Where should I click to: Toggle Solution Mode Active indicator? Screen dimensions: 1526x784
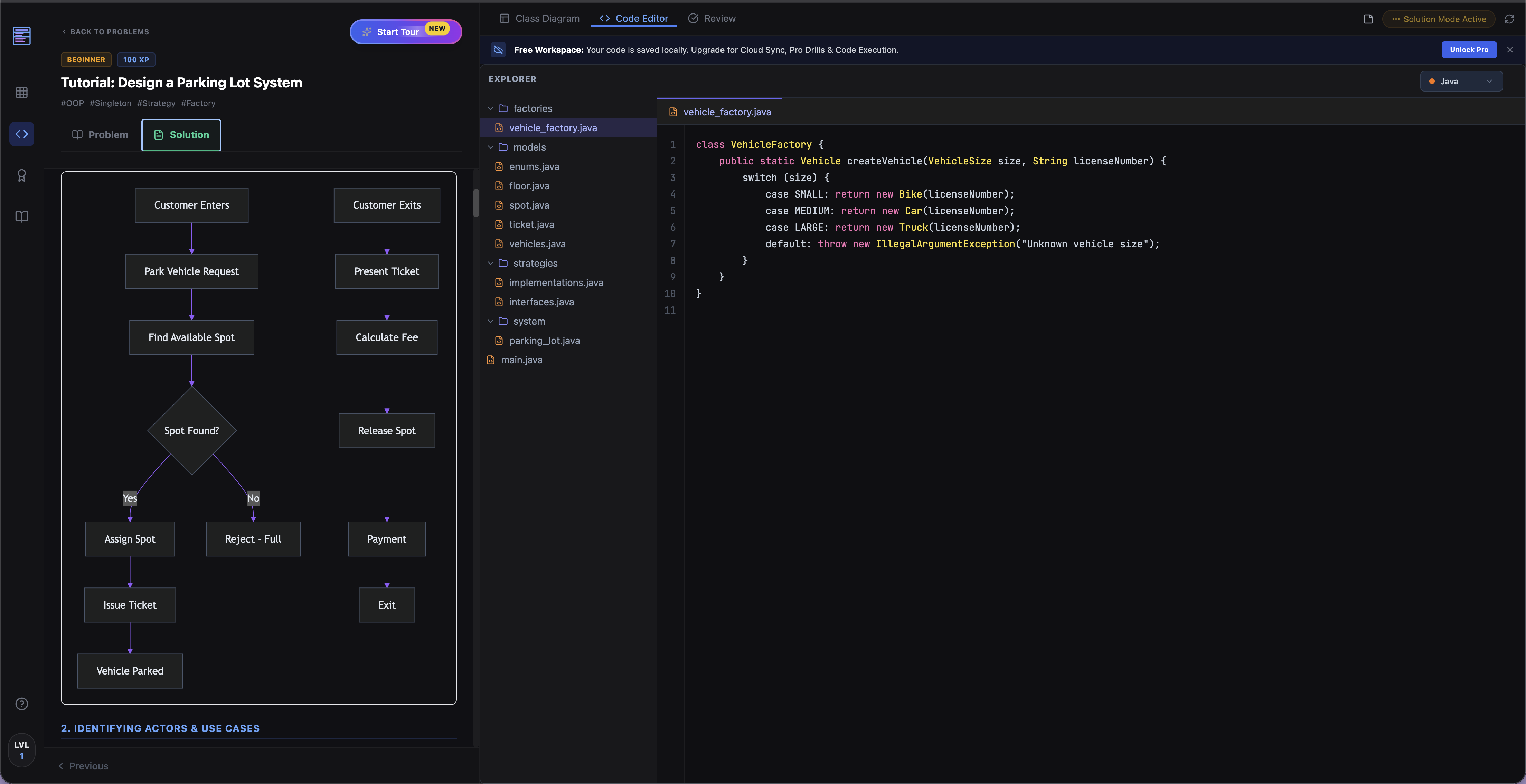pyautogui.click(x=1438, y=19)
